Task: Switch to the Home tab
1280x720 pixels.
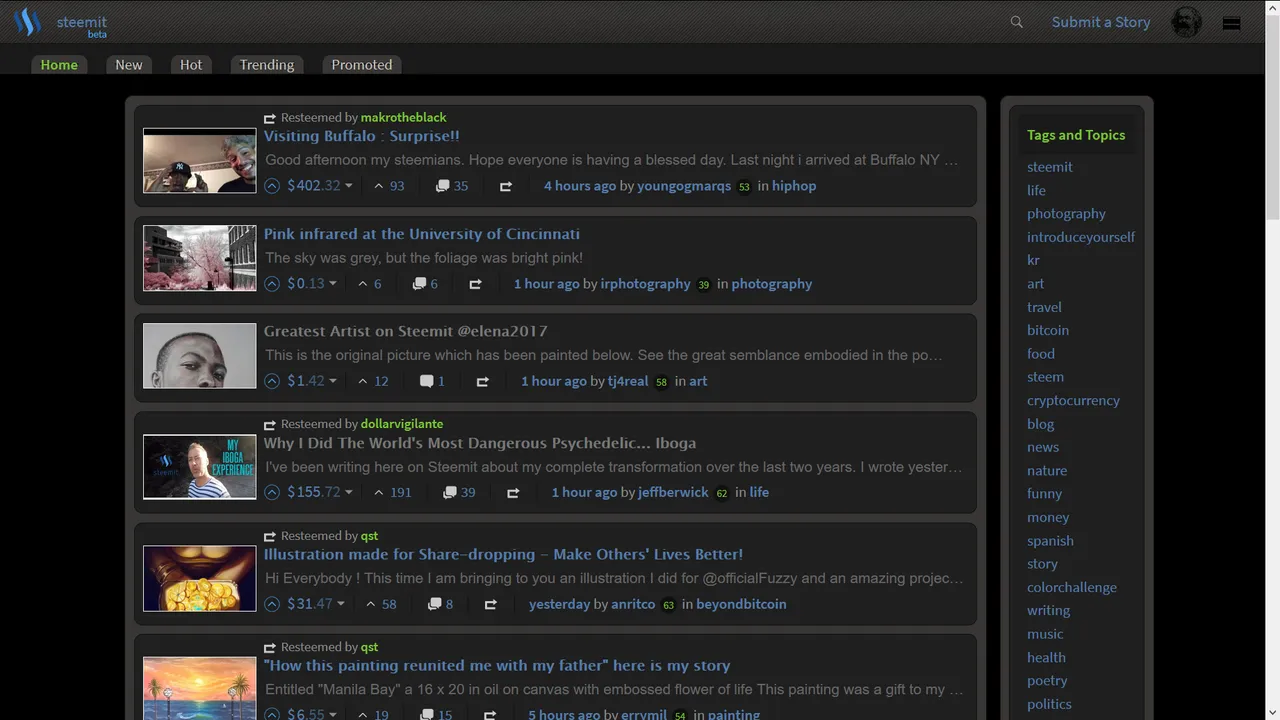Action: 59,65
